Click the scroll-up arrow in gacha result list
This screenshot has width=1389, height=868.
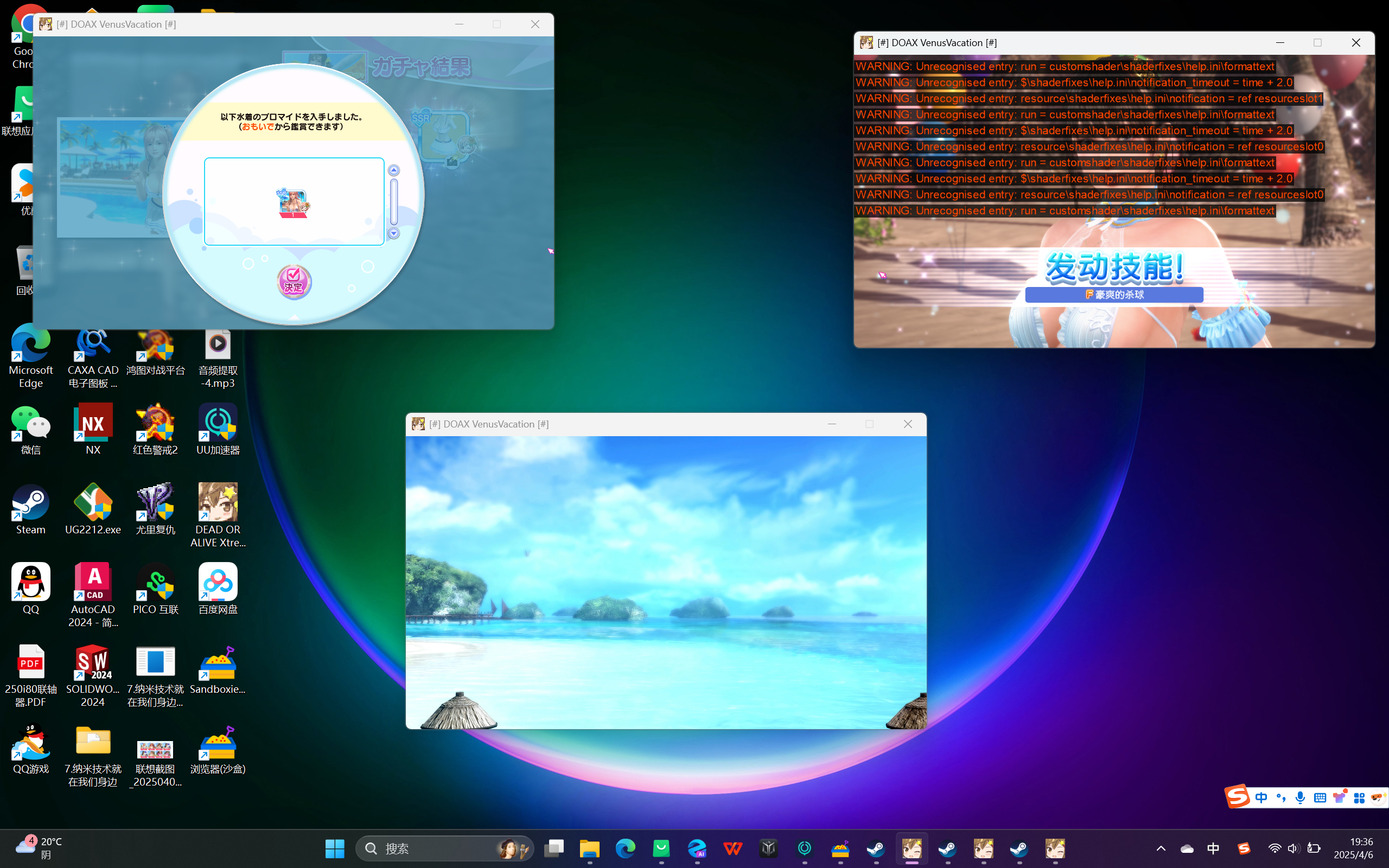coord(394,170)
